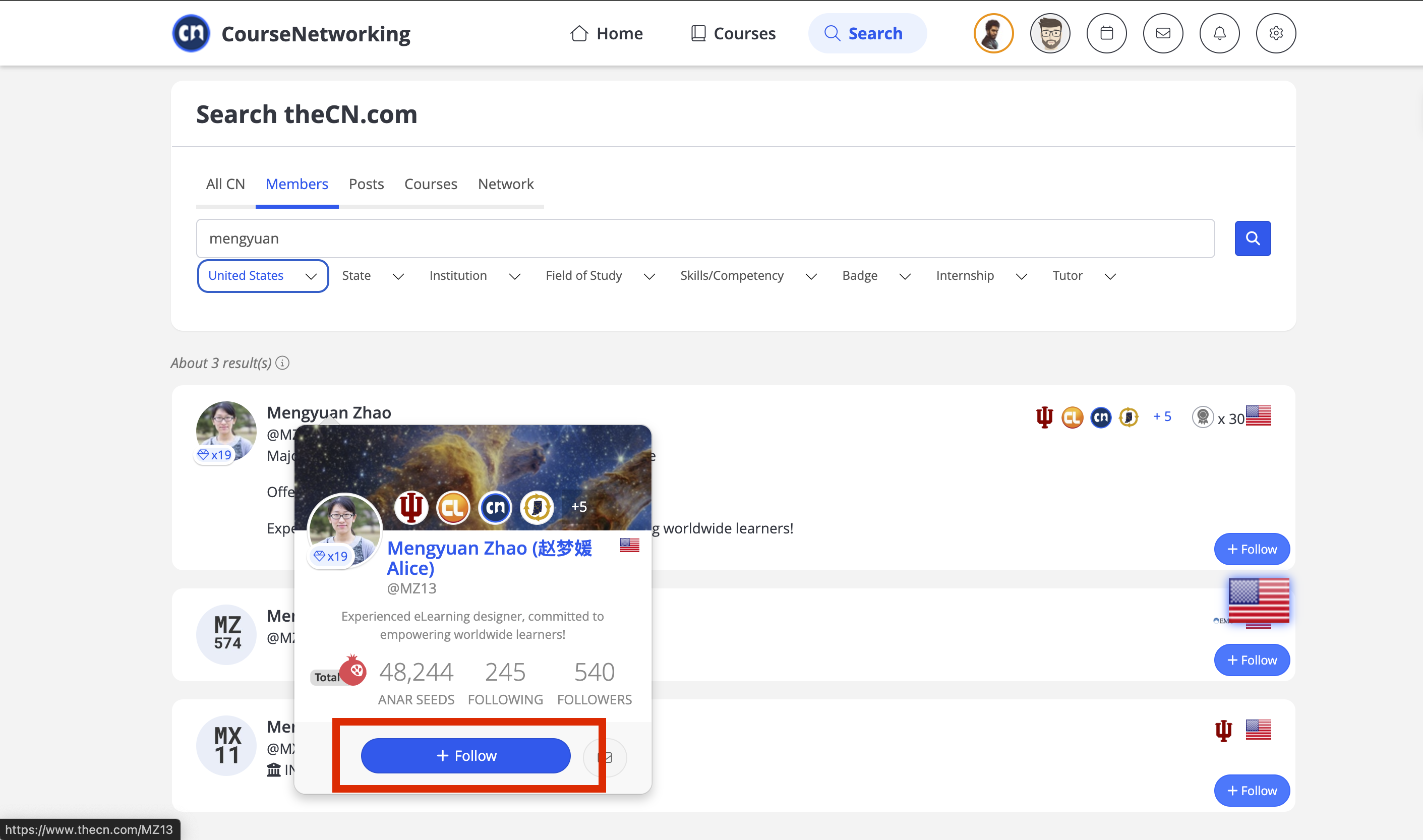The width and height of the screenshot is (1423, 840).
Task: Follow Mengyuan Zhao from the result row
Action: tap(1252, 549)
